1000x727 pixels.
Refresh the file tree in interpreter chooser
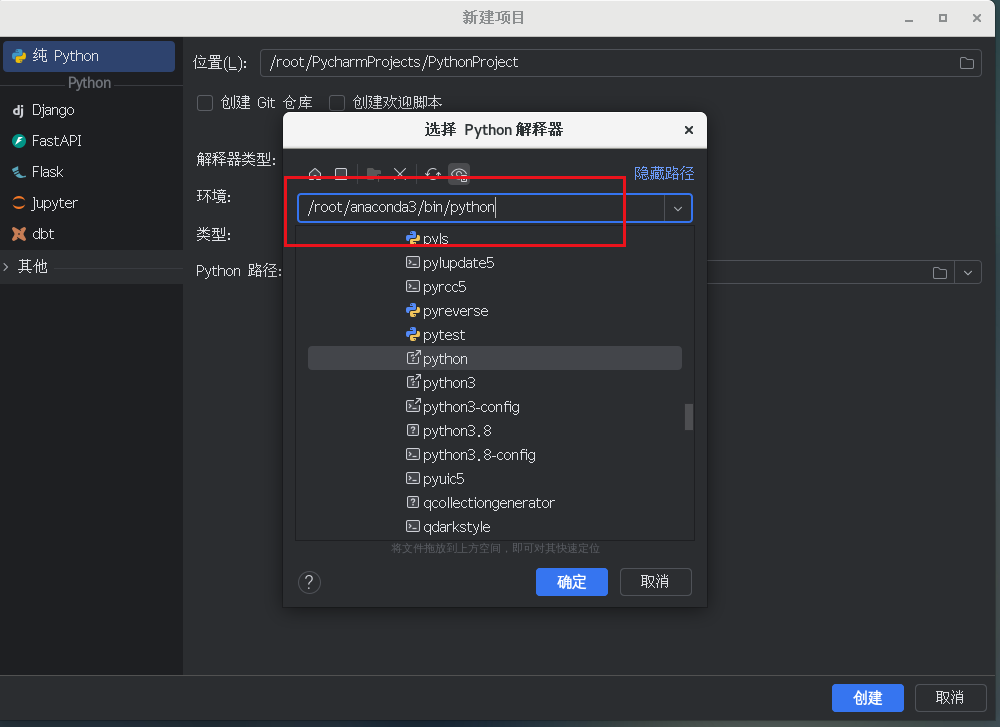(433, 173)
